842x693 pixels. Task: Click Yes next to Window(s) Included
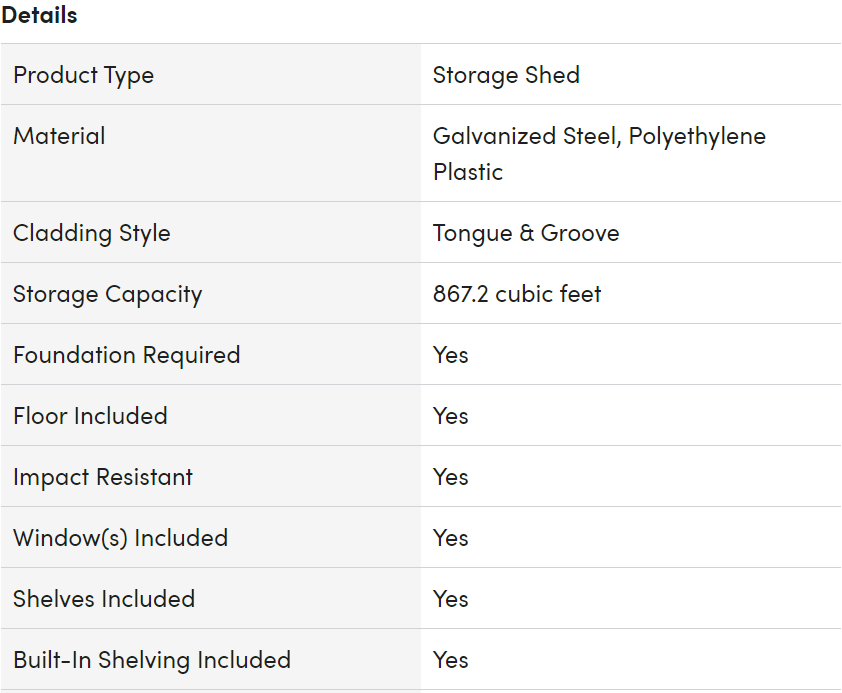[x=451, y=538]
